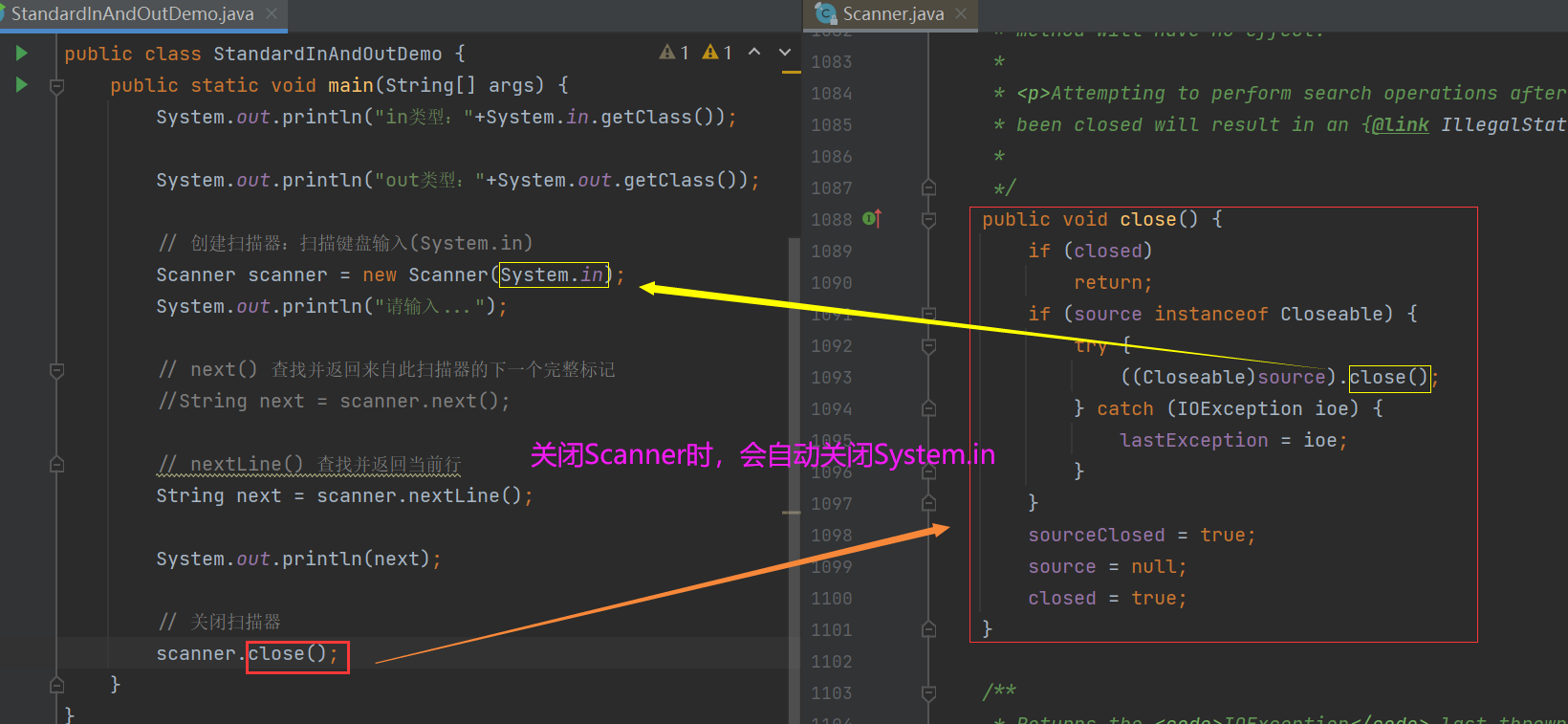Collapse the try block at line 1092
Image resolution: width=1568 pixels, height=724 pixels.
click(x=928, y=346)
